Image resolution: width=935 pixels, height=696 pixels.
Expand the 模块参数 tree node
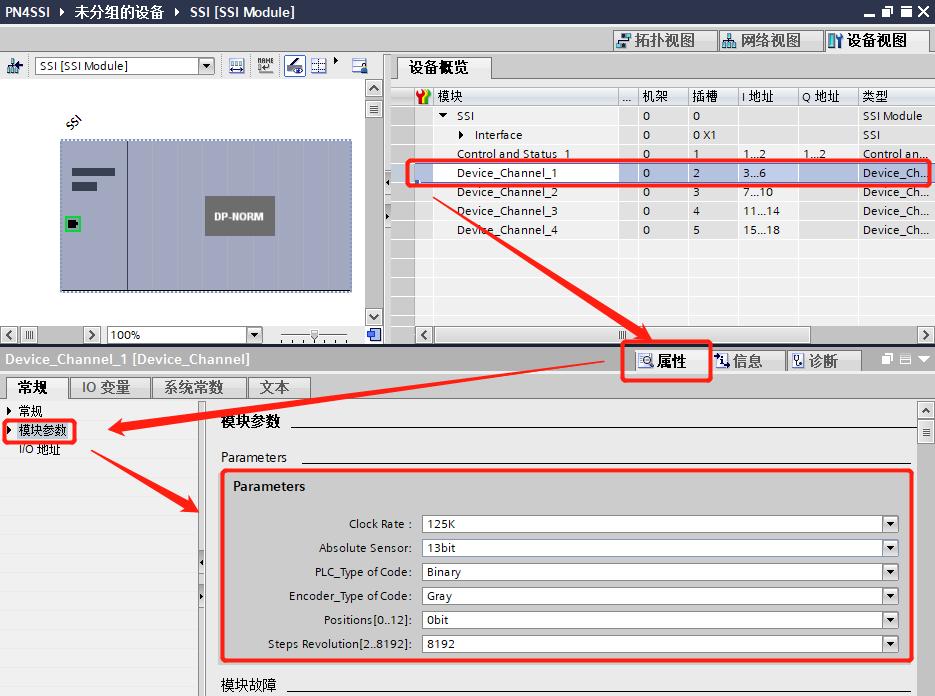(x=8, y=430)
